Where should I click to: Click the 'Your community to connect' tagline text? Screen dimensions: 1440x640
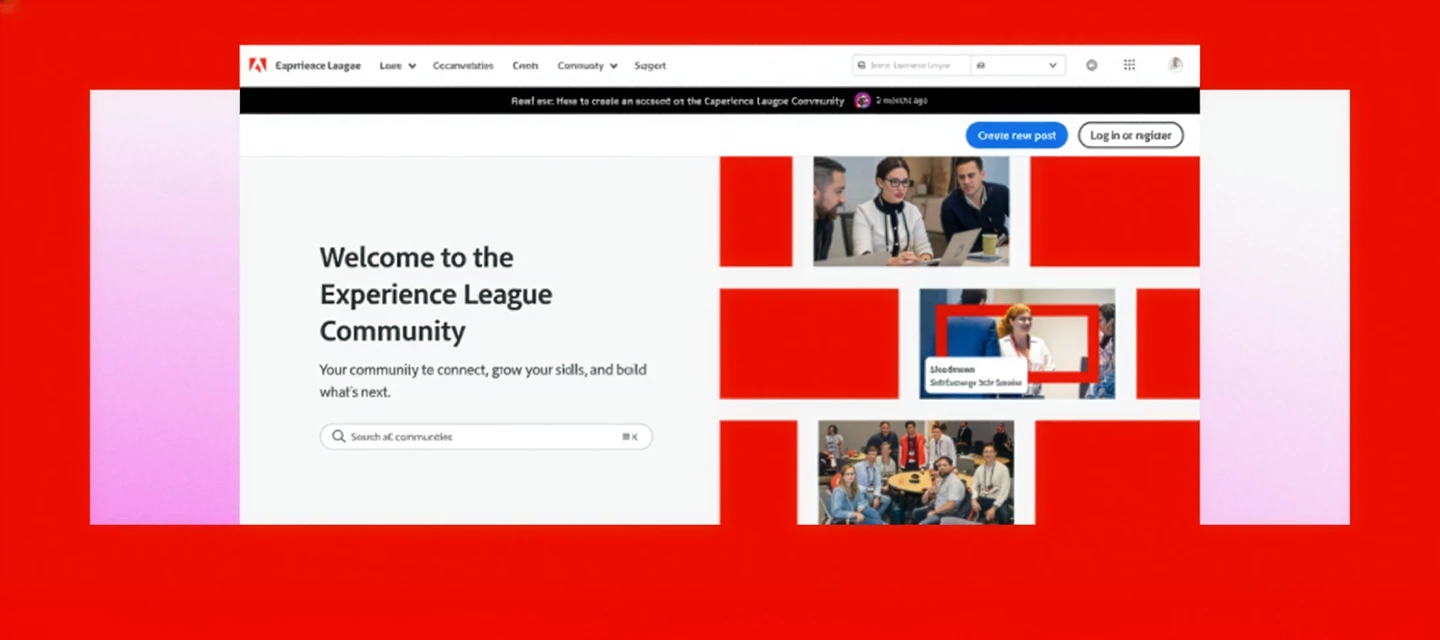483,381
